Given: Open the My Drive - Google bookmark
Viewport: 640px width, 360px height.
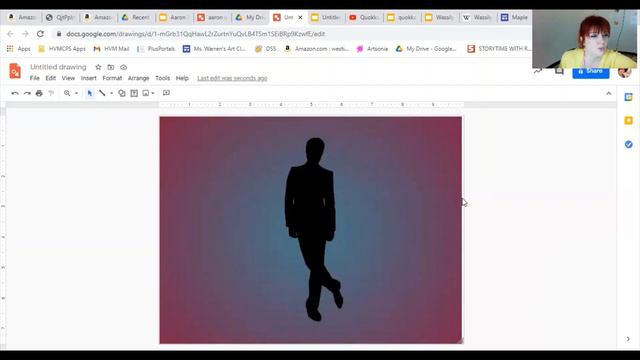Looking at the screenshot, I should click(426, 49).
